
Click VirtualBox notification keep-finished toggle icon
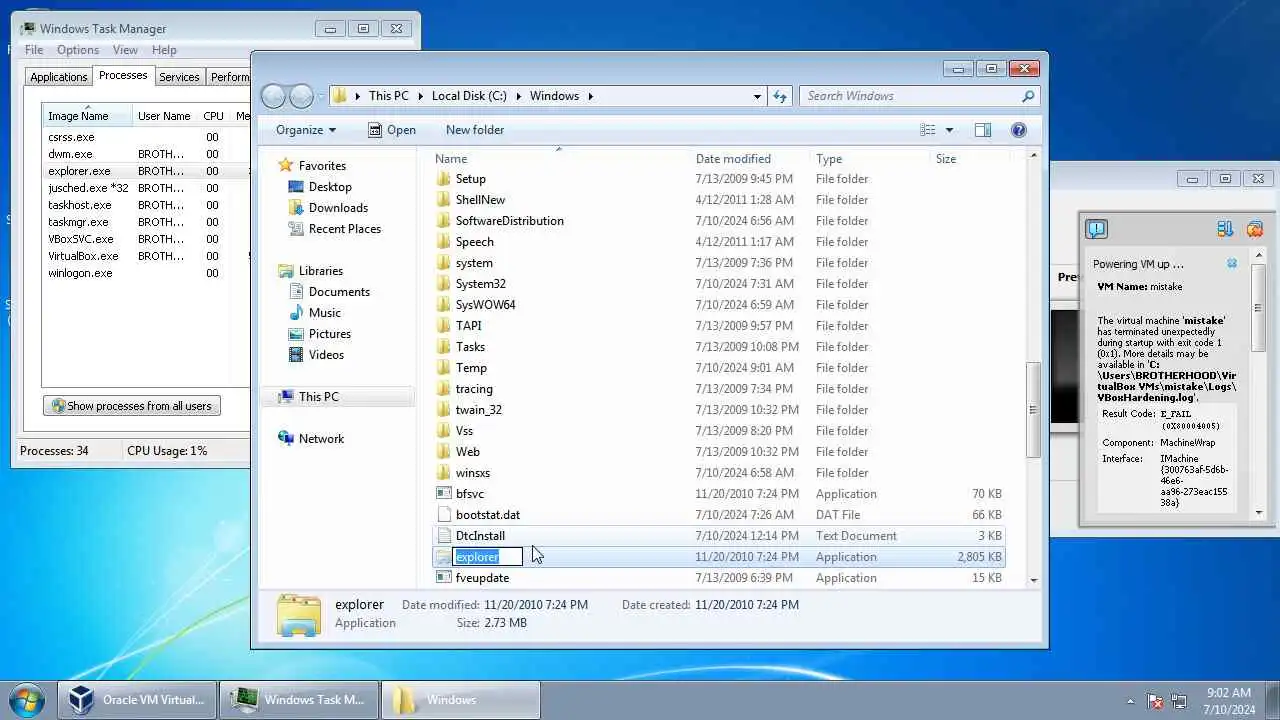click(1225, 229)
